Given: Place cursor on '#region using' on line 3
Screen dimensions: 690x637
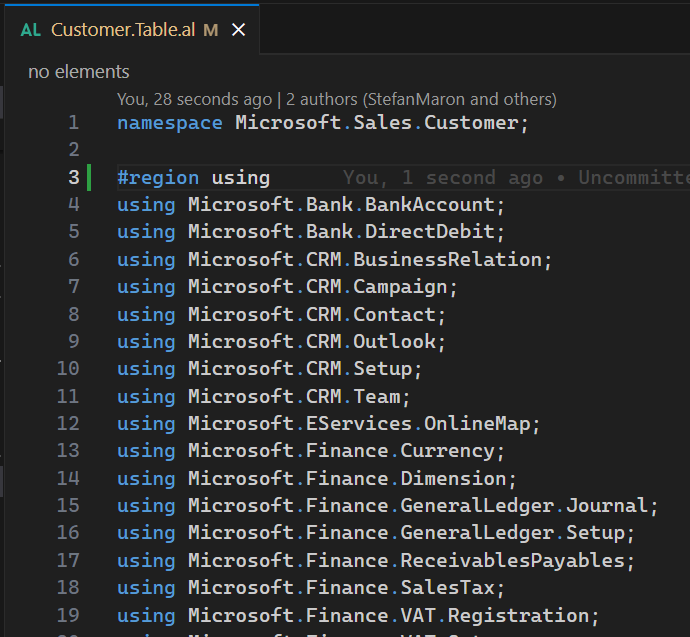Looking at the screenshot, I should tap(194, 178).
